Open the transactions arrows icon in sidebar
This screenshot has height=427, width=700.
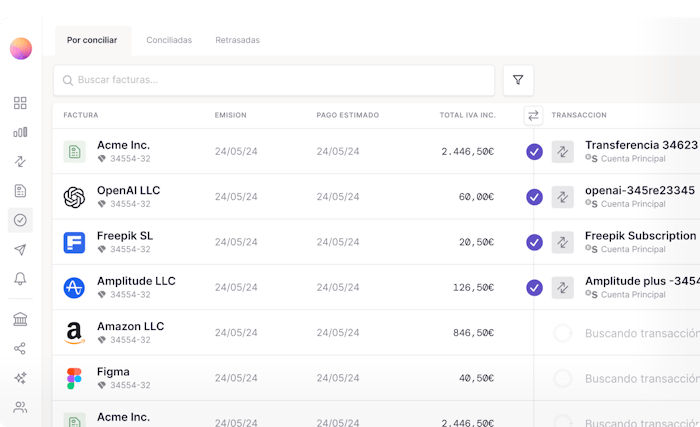point(20,161)
